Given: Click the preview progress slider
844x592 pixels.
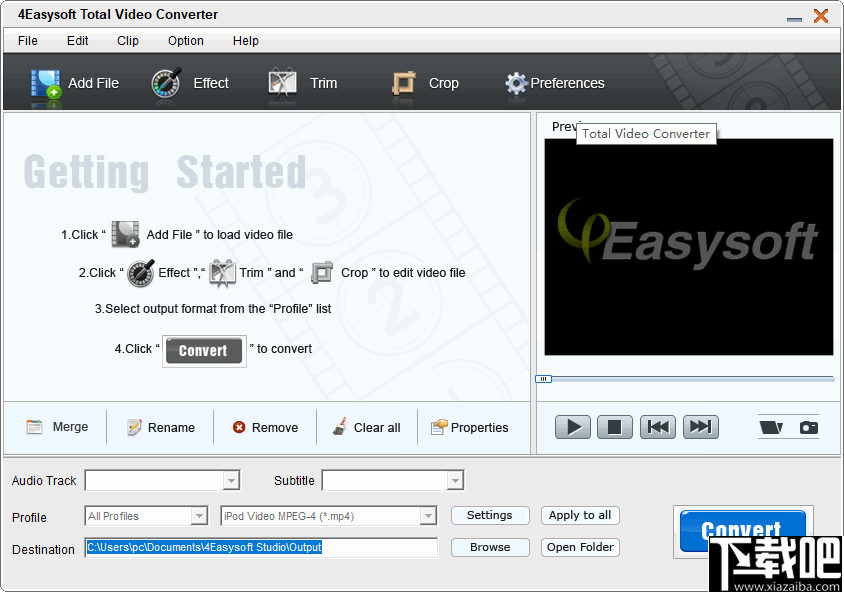Looking at the screenshot, I should pyautogui.click(x=545, y=378).
